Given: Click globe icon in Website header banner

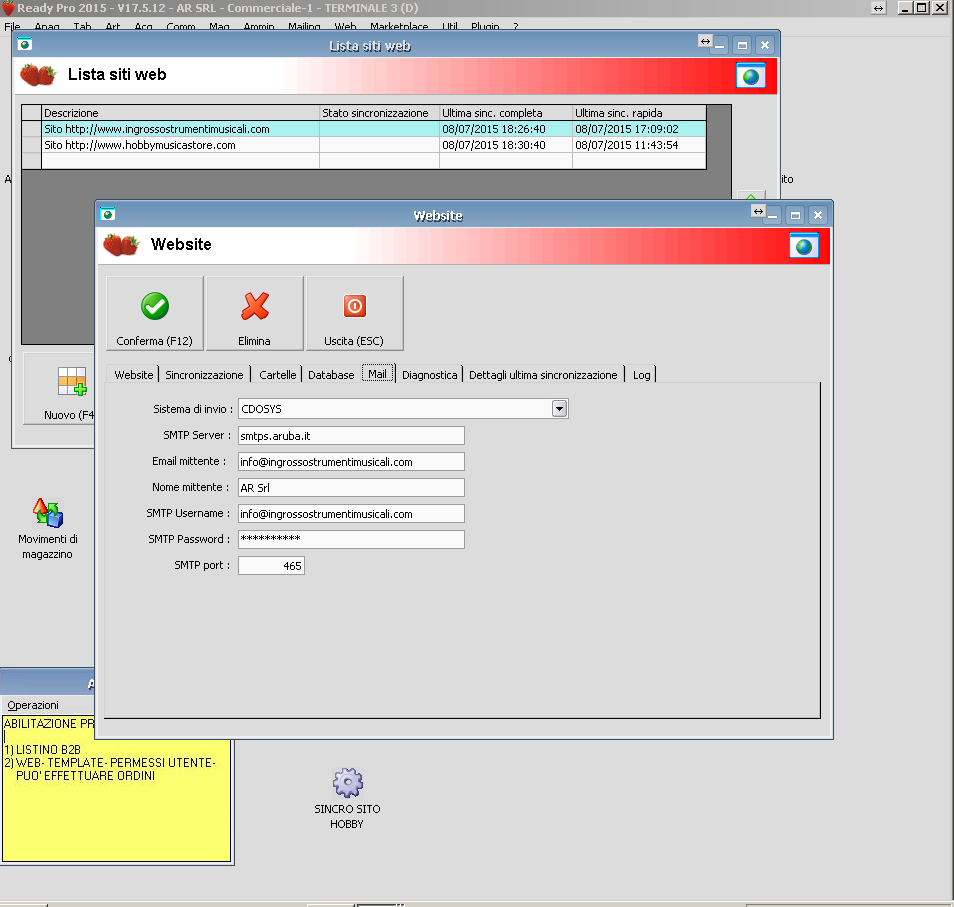Looking at the screenshot, I should coord(803,246).
